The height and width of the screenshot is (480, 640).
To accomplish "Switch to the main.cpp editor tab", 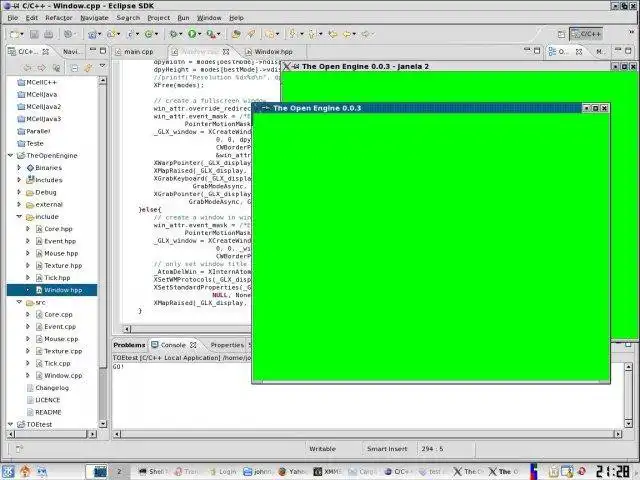I will point(139,52).
